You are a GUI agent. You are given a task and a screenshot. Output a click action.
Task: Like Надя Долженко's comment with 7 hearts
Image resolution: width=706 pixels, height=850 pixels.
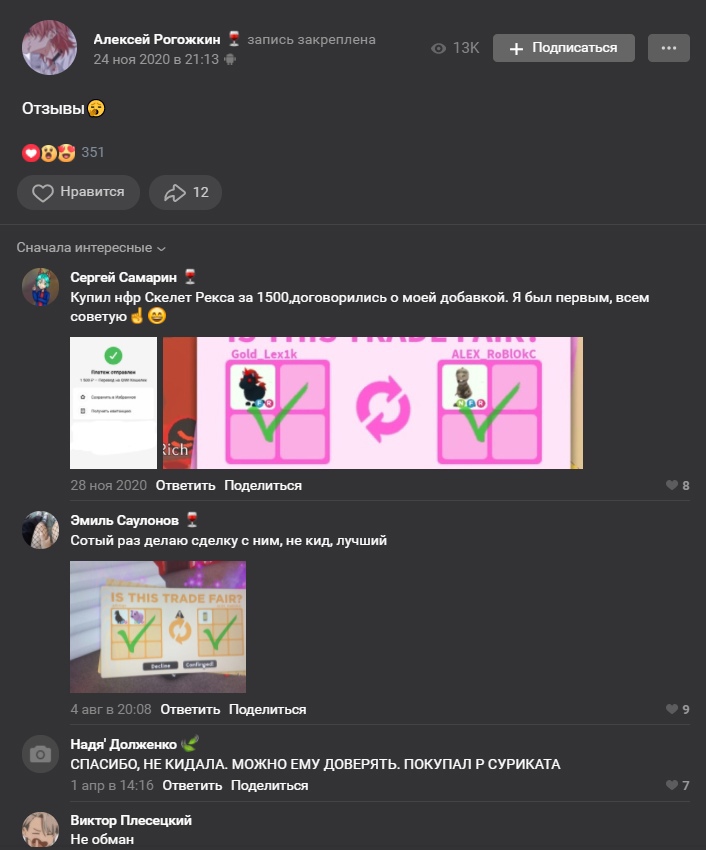pyautogui.click(x=678, y=785)
